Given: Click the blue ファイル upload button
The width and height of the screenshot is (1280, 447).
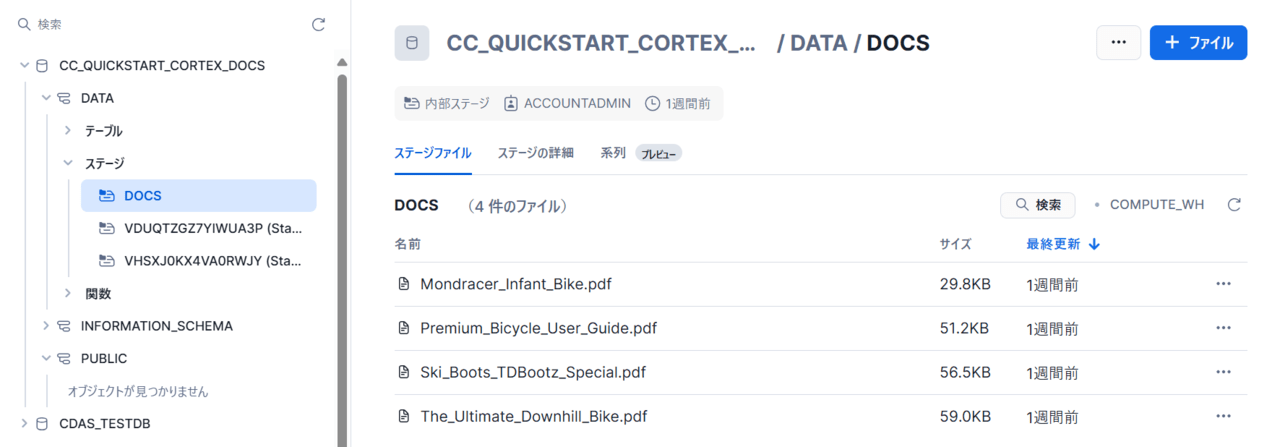Looking at the screenshot, I should 1198,43.
